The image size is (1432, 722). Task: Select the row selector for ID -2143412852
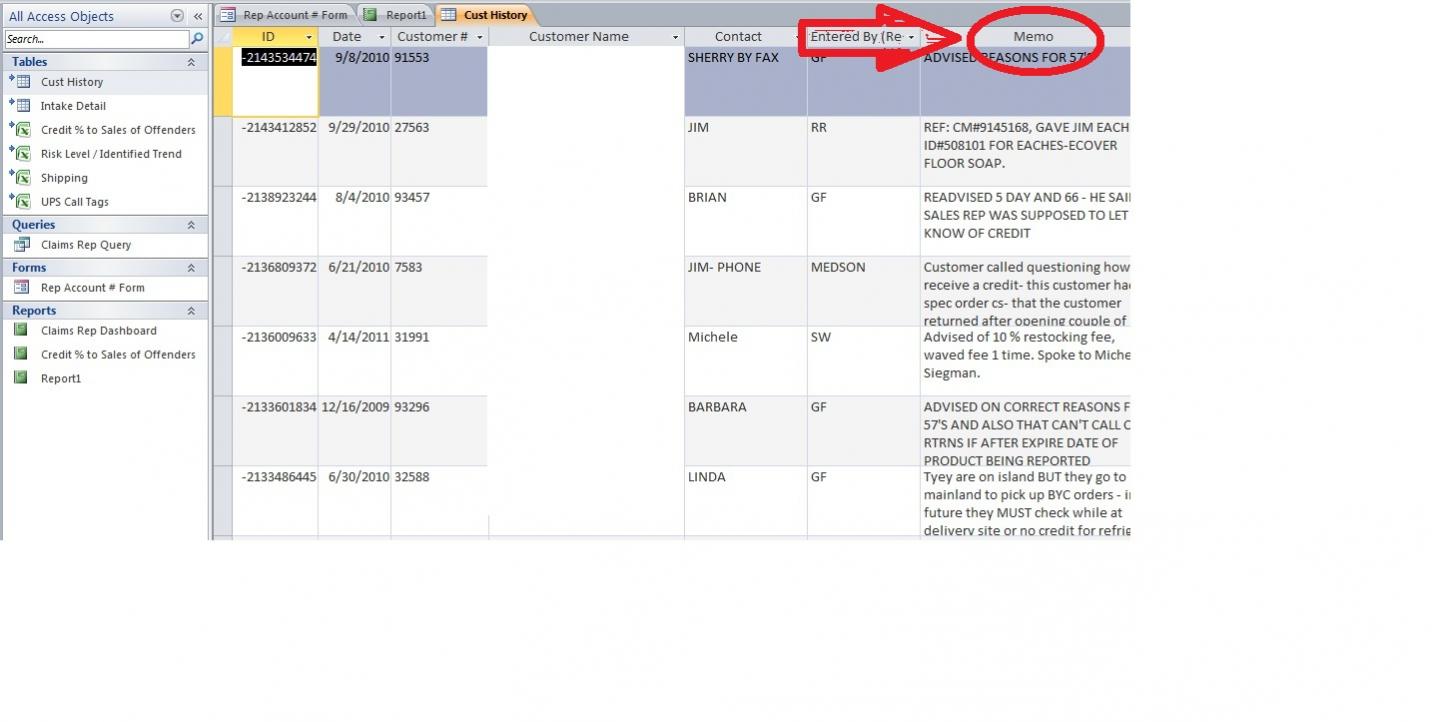(225, 151)
